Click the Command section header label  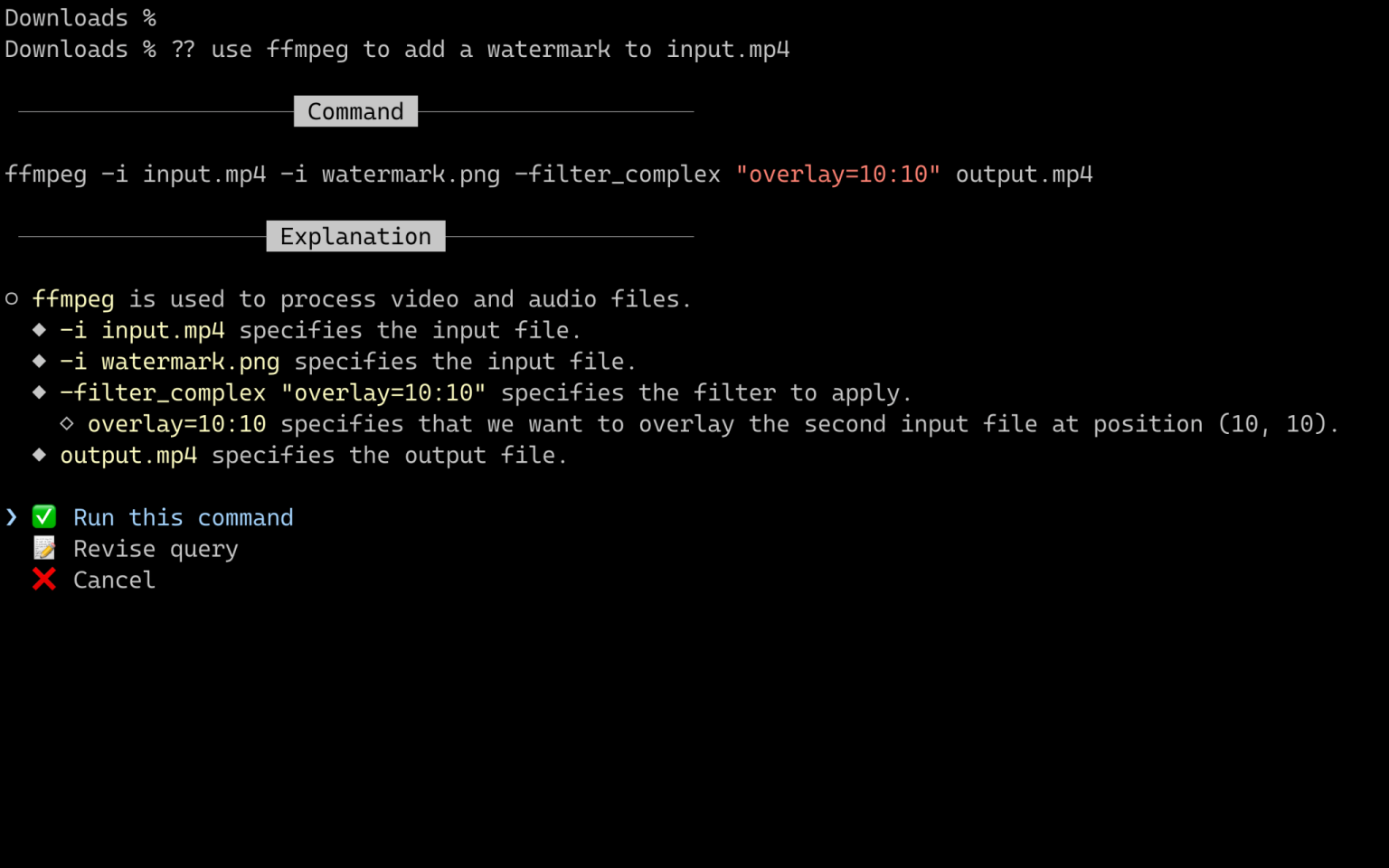[355, 111]
